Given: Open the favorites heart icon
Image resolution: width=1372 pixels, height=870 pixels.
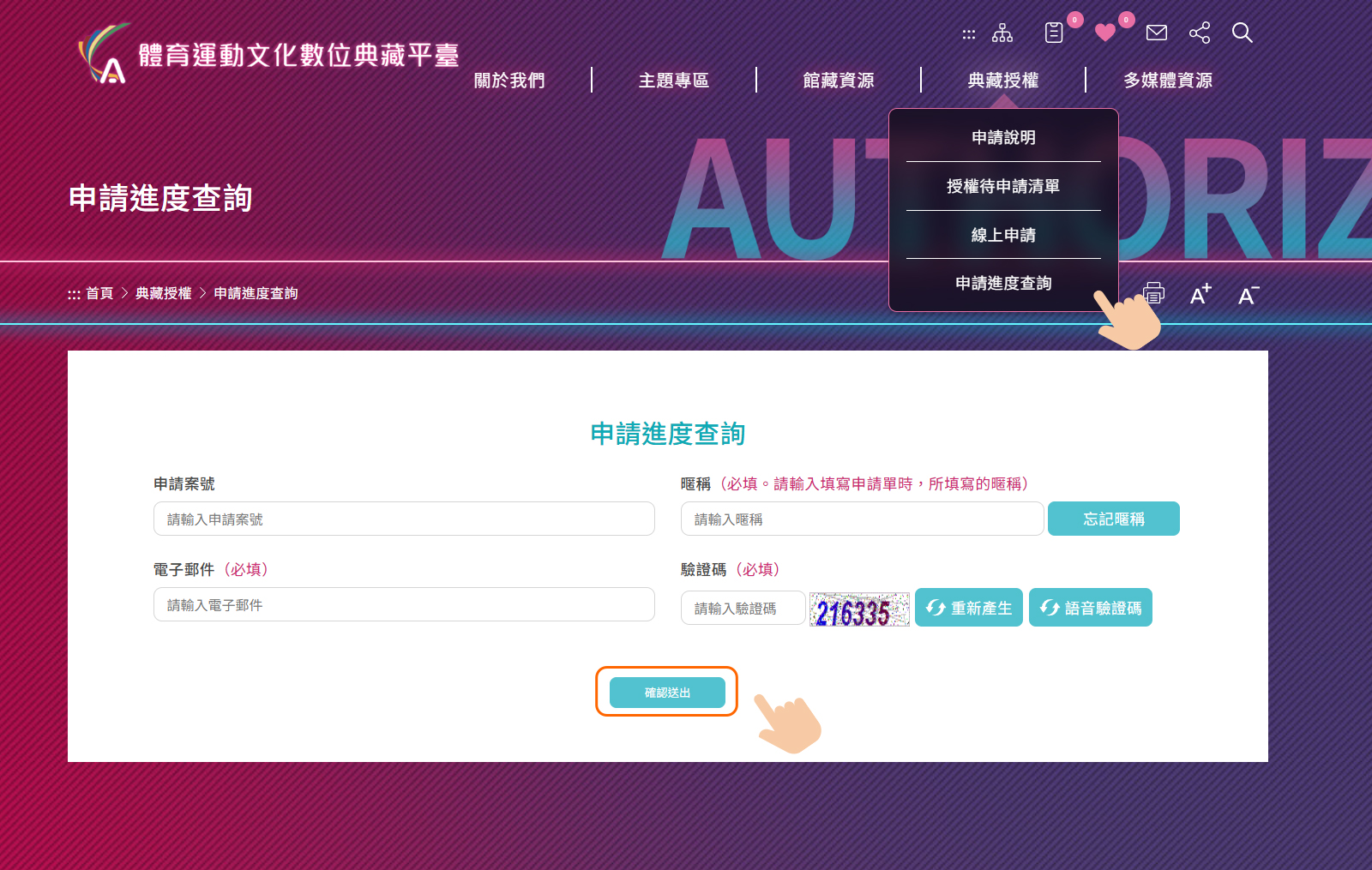Looking at the screenshot, I should click(x=1105, y=33).
